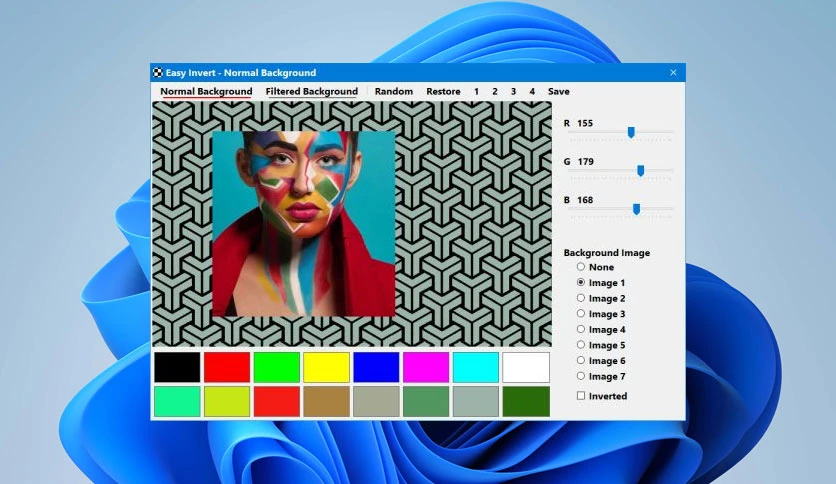Switch to Normal Background tab

206,91
